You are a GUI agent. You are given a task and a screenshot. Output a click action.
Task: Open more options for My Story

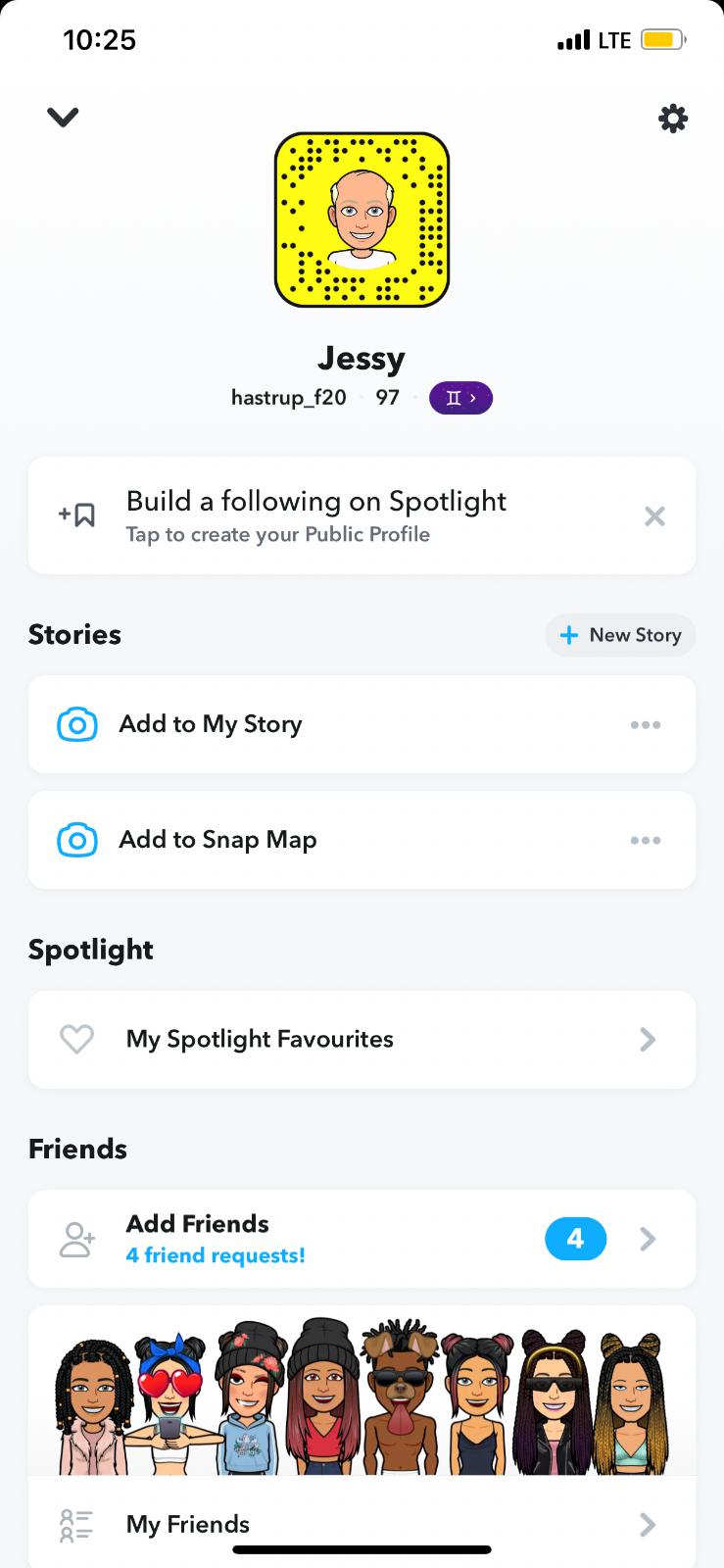tap(645, 725)
